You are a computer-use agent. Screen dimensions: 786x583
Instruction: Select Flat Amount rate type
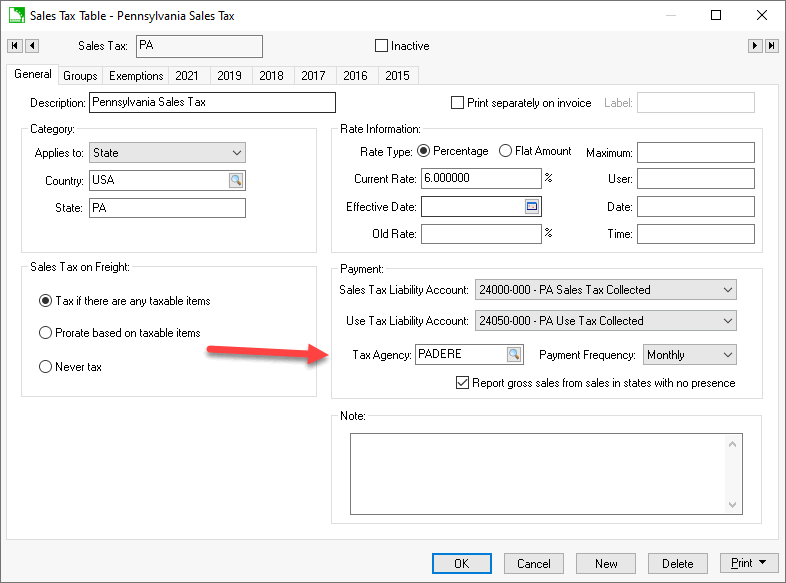tap(505, 152)
